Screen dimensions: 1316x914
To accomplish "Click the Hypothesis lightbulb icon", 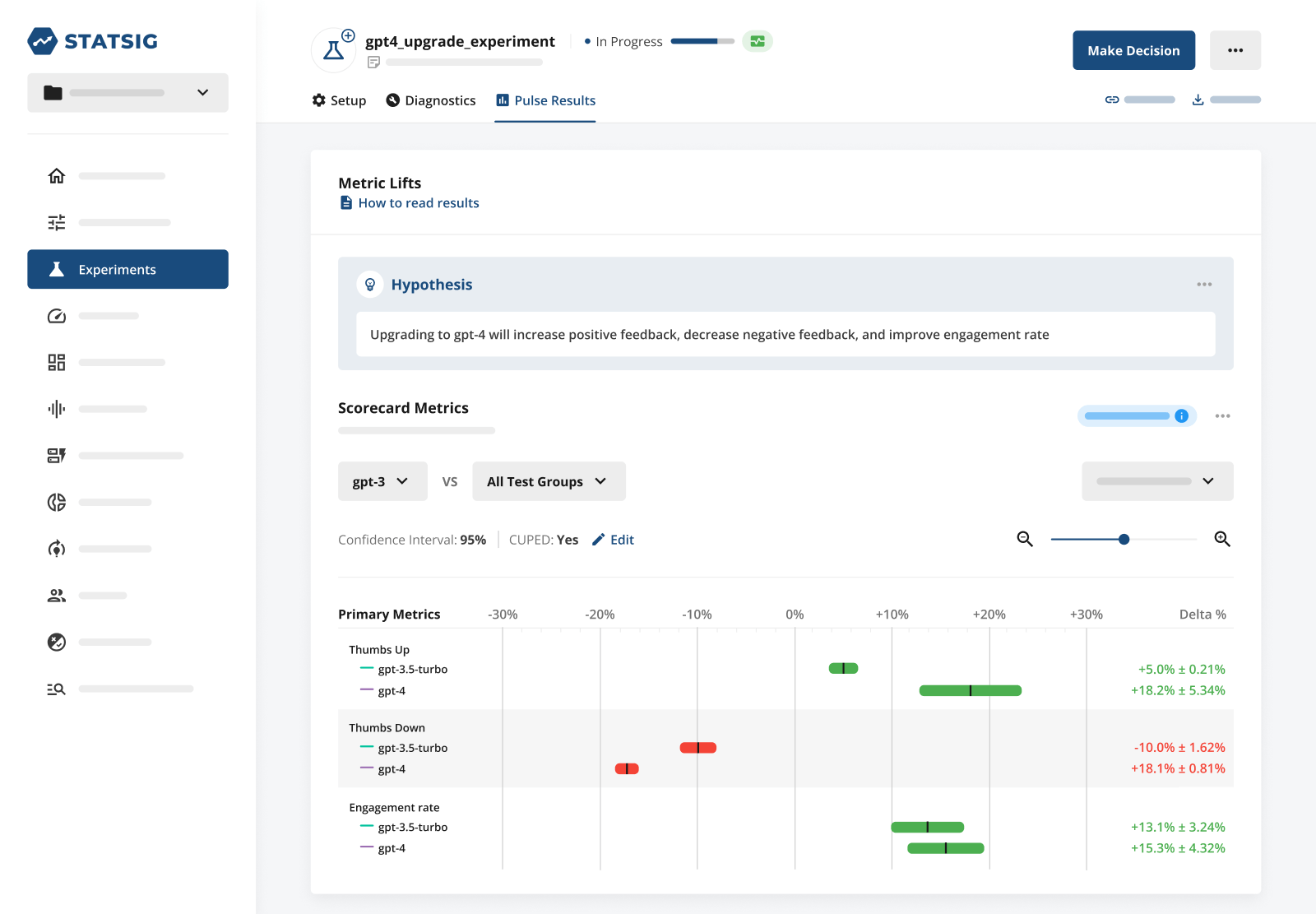I will pyautogui.click(x=370, y=285).
